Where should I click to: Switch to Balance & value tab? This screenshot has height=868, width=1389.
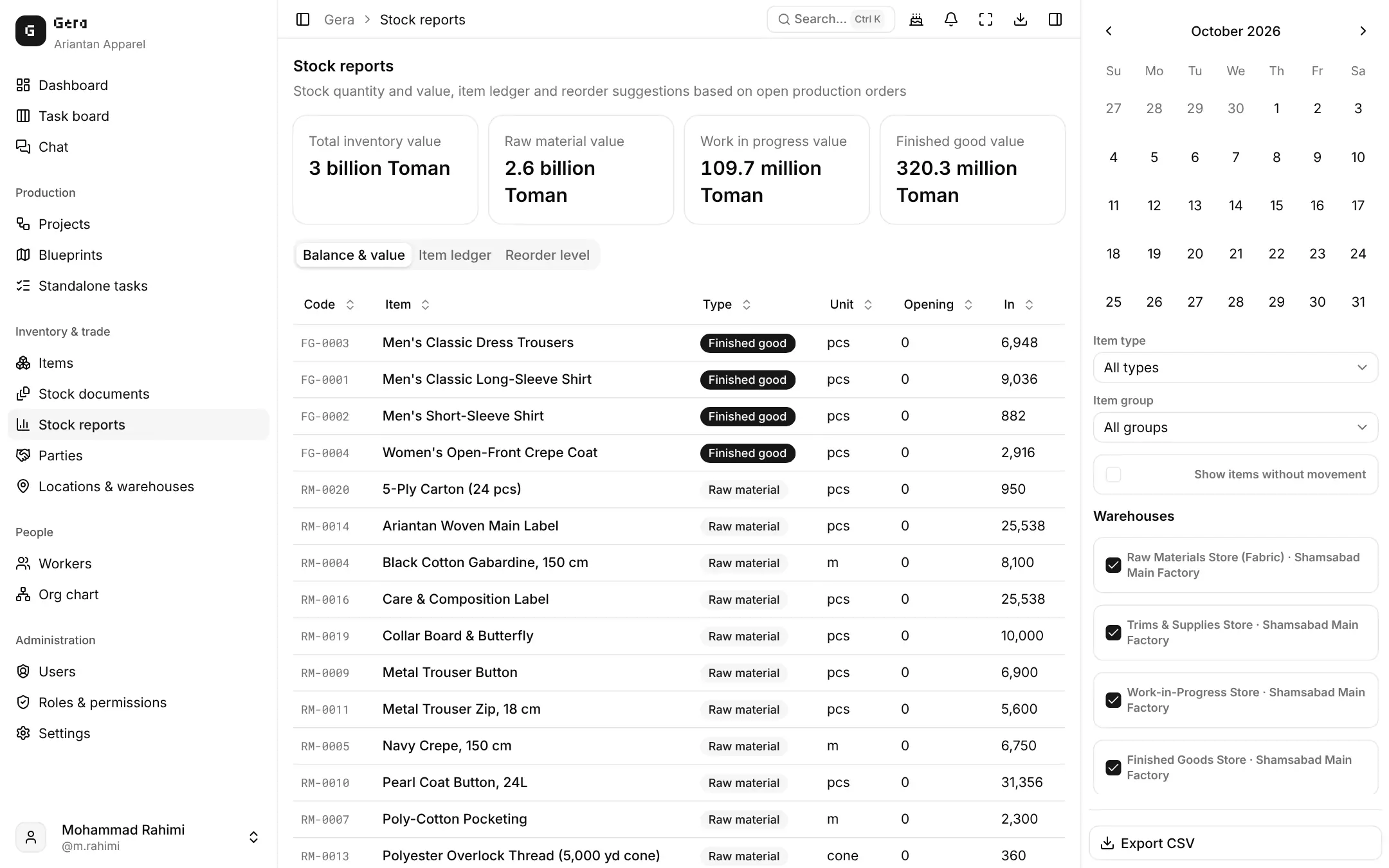(354, 255)
